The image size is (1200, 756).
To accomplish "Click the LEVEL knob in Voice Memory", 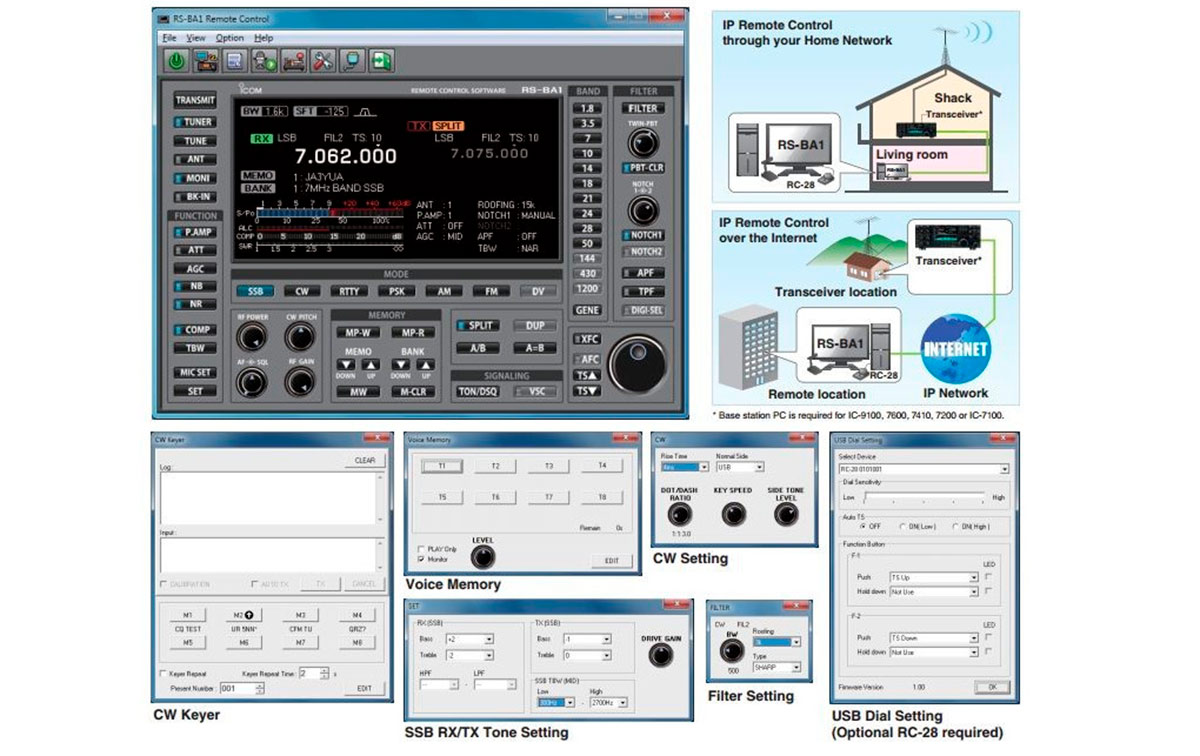I will click(x=483, y=557).
